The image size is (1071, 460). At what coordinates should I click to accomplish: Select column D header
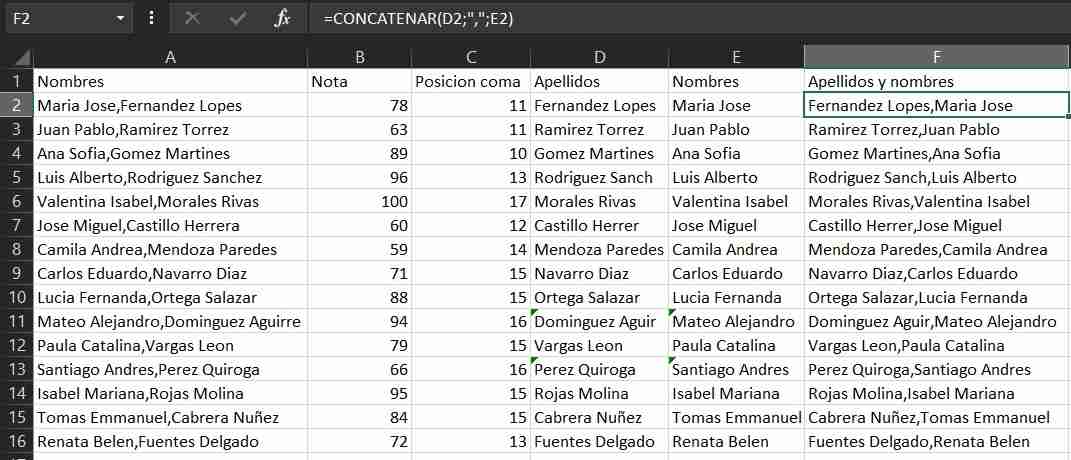click(599, 58)
